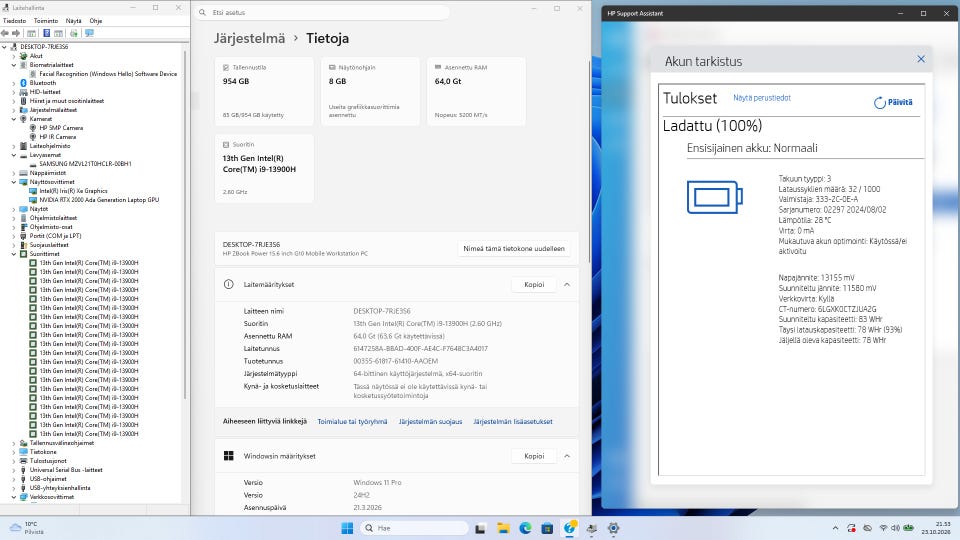Expand the Akut category

tap(14, 56)
